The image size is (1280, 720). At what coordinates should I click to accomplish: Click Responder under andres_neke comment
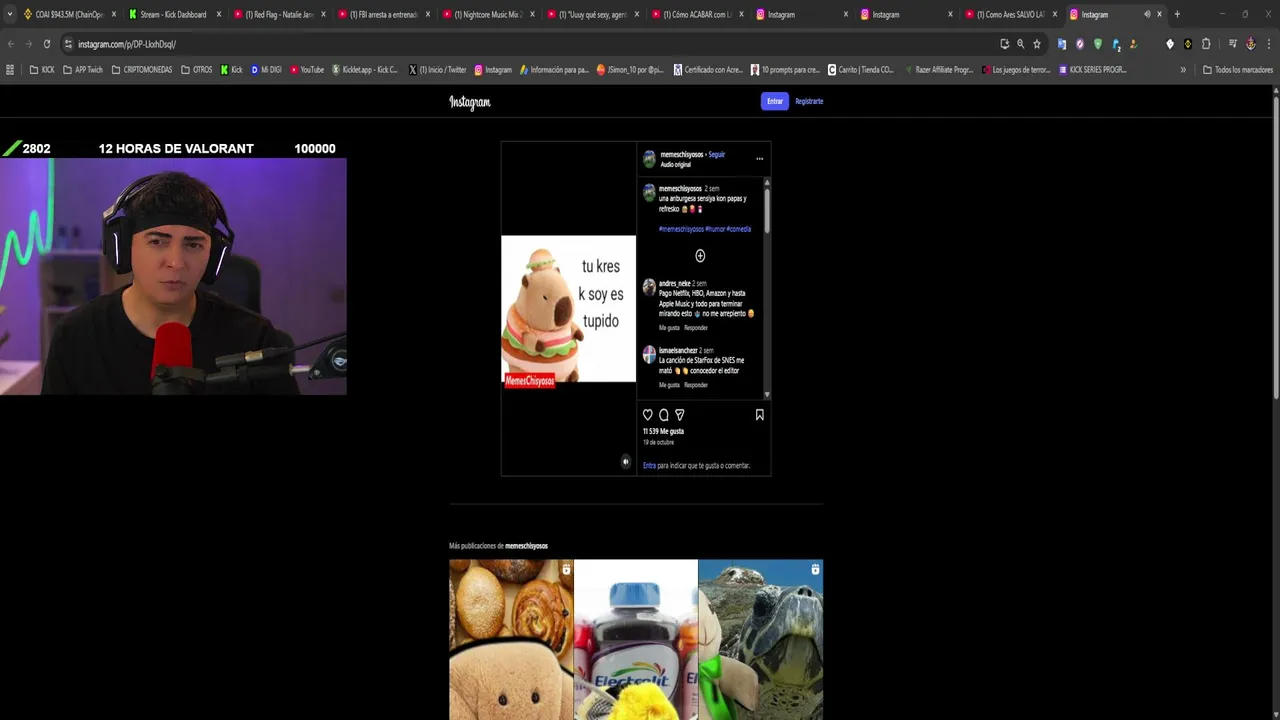696,328
